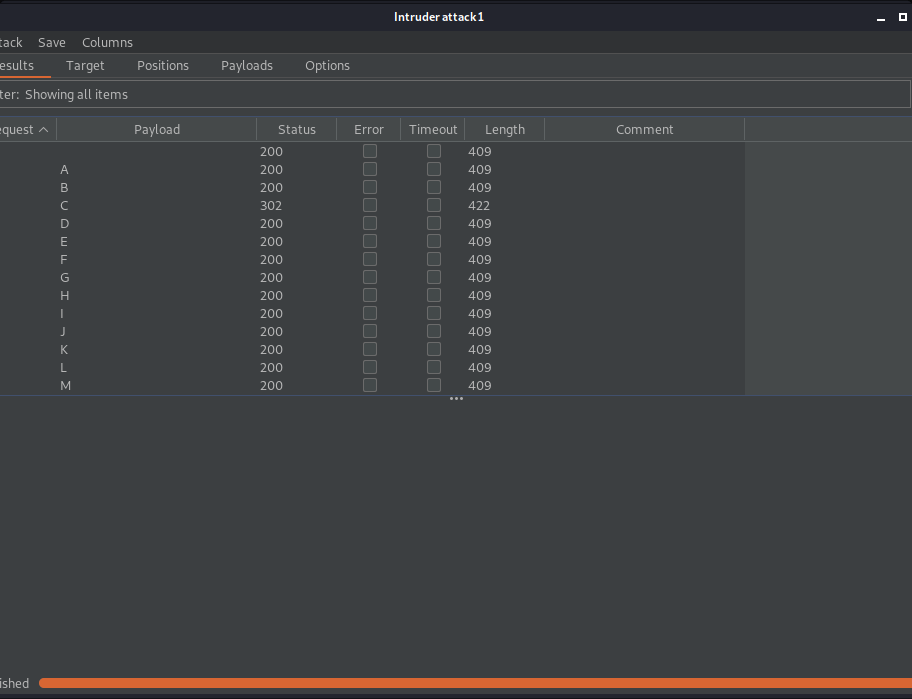Select the row with payload E

click(x=372, y=241)
